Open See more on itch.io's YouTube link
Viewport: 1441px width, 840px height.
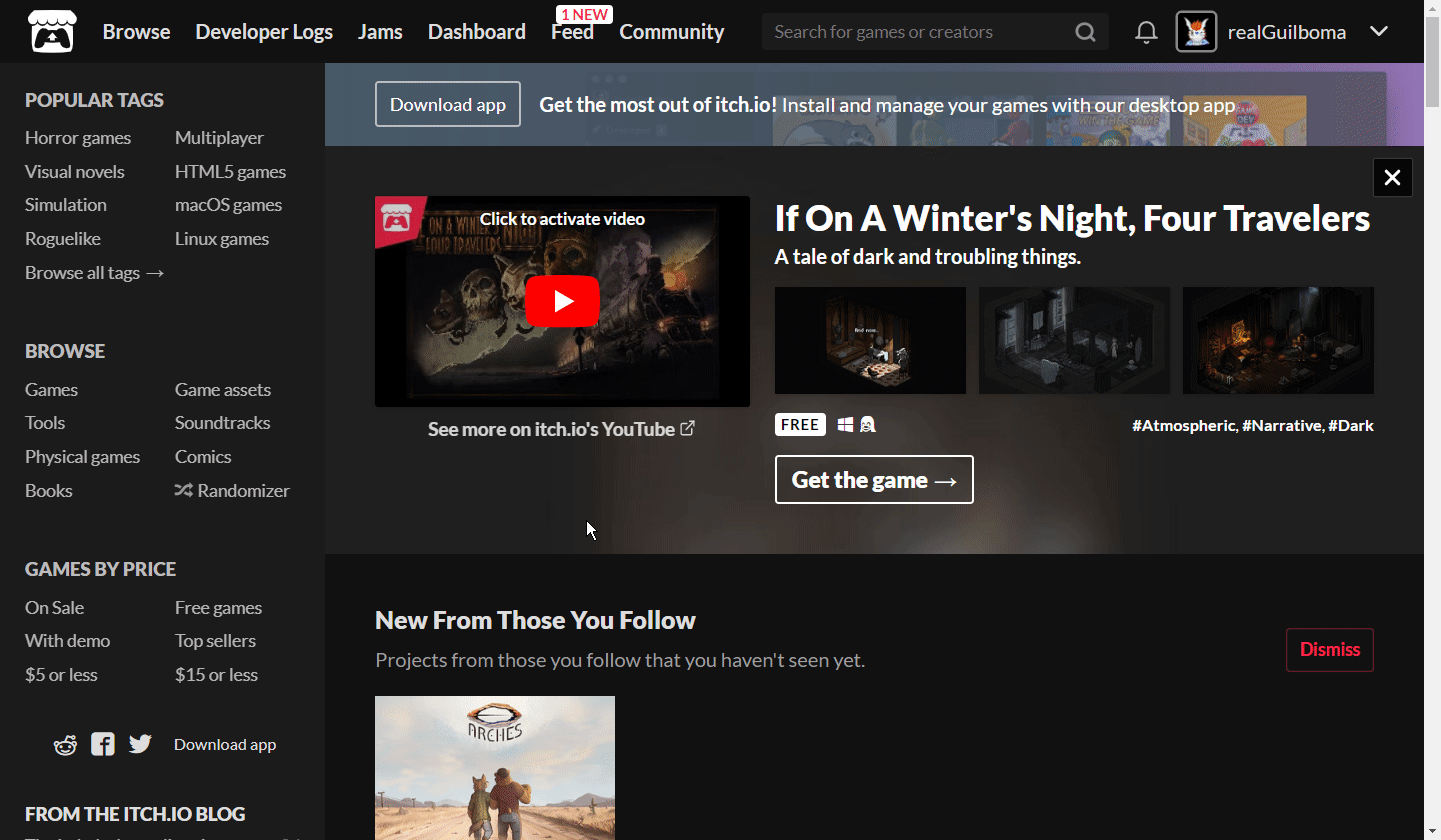pyautogui.click(x=561, y=429)
